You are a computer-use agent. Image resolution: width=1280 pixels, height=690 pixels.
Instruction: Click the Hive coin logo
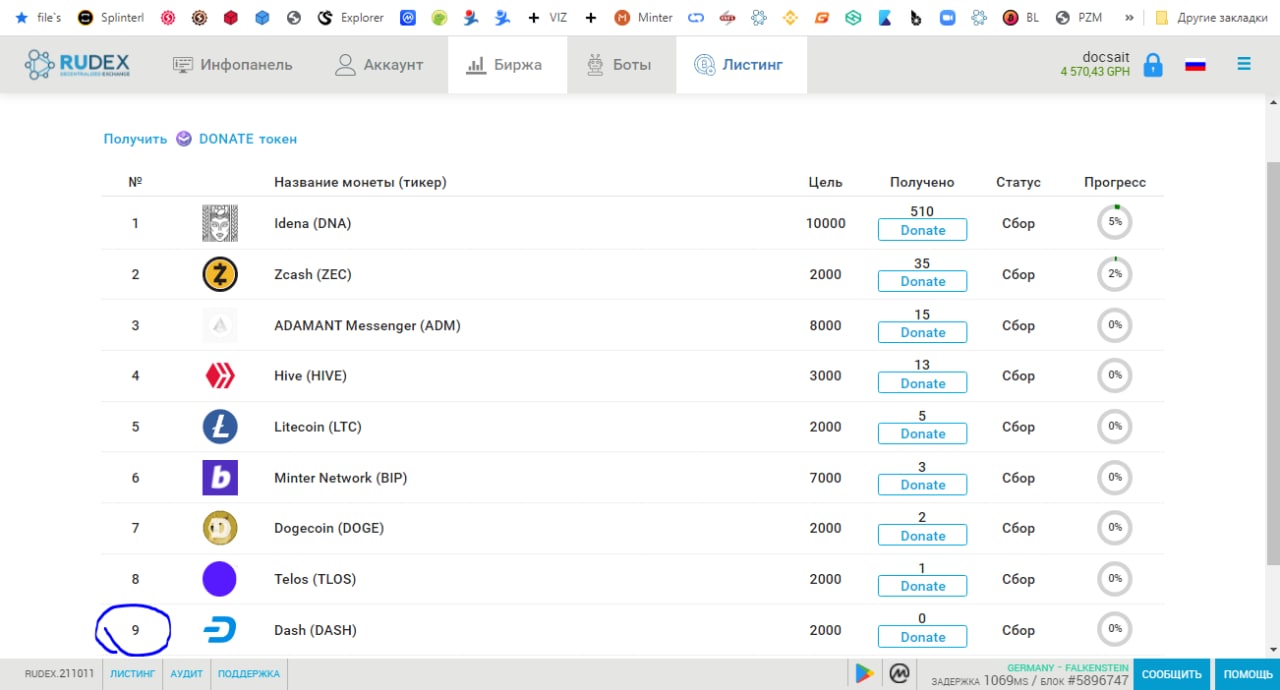[220, 376]
